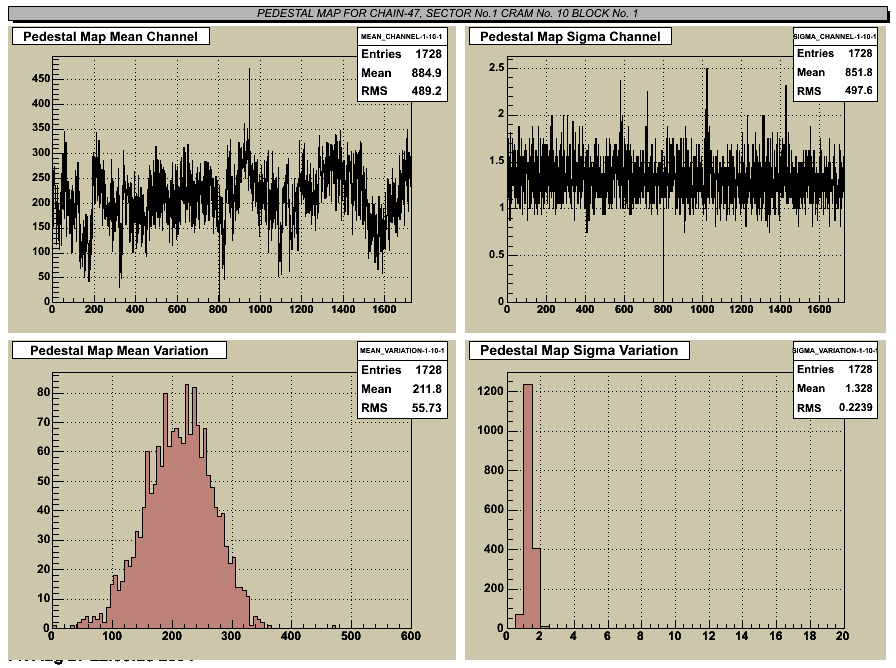The height and width of the screenshot is (668, 896).
Task: Click y-axis label 1200 on Sigma Variation plot
Action: pyautogui.click(x=490, y=391)
